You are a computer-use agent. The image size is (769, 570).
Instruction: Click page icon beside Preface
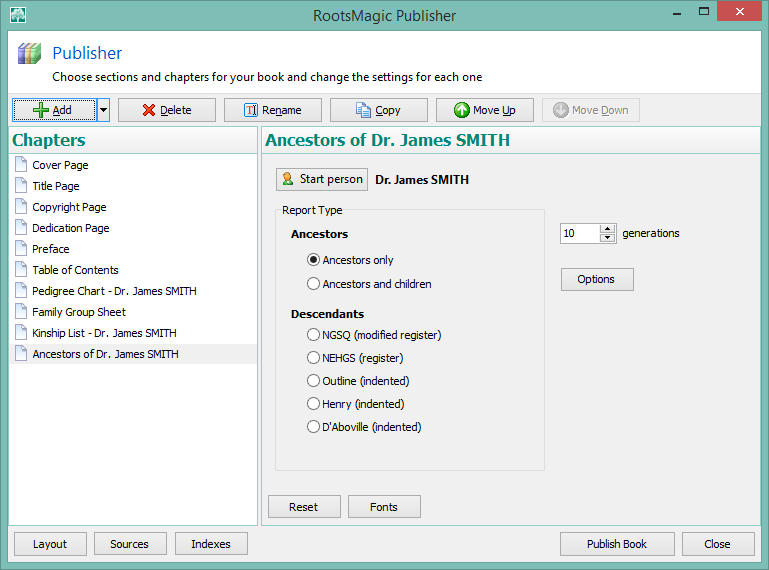click(x=21, y=248)
